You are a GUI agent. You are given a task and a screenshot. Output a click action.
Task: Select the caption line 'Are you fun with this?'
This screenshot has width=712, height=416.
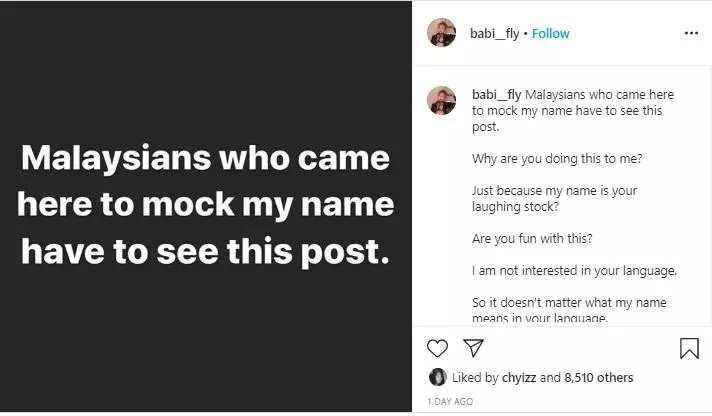[532, 238]
